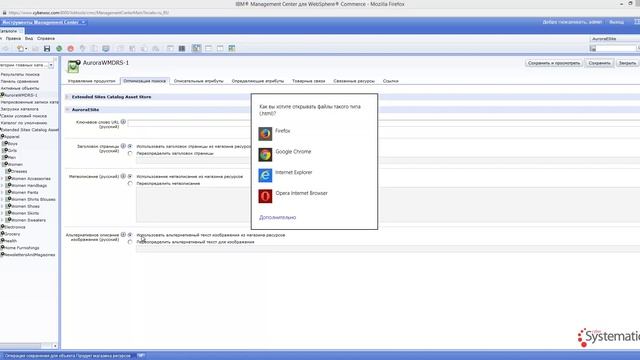Viewport: 640px width, 360px height.
Task: Switch to Описательные атрибуты tab
Action: [x=199, y=81]
